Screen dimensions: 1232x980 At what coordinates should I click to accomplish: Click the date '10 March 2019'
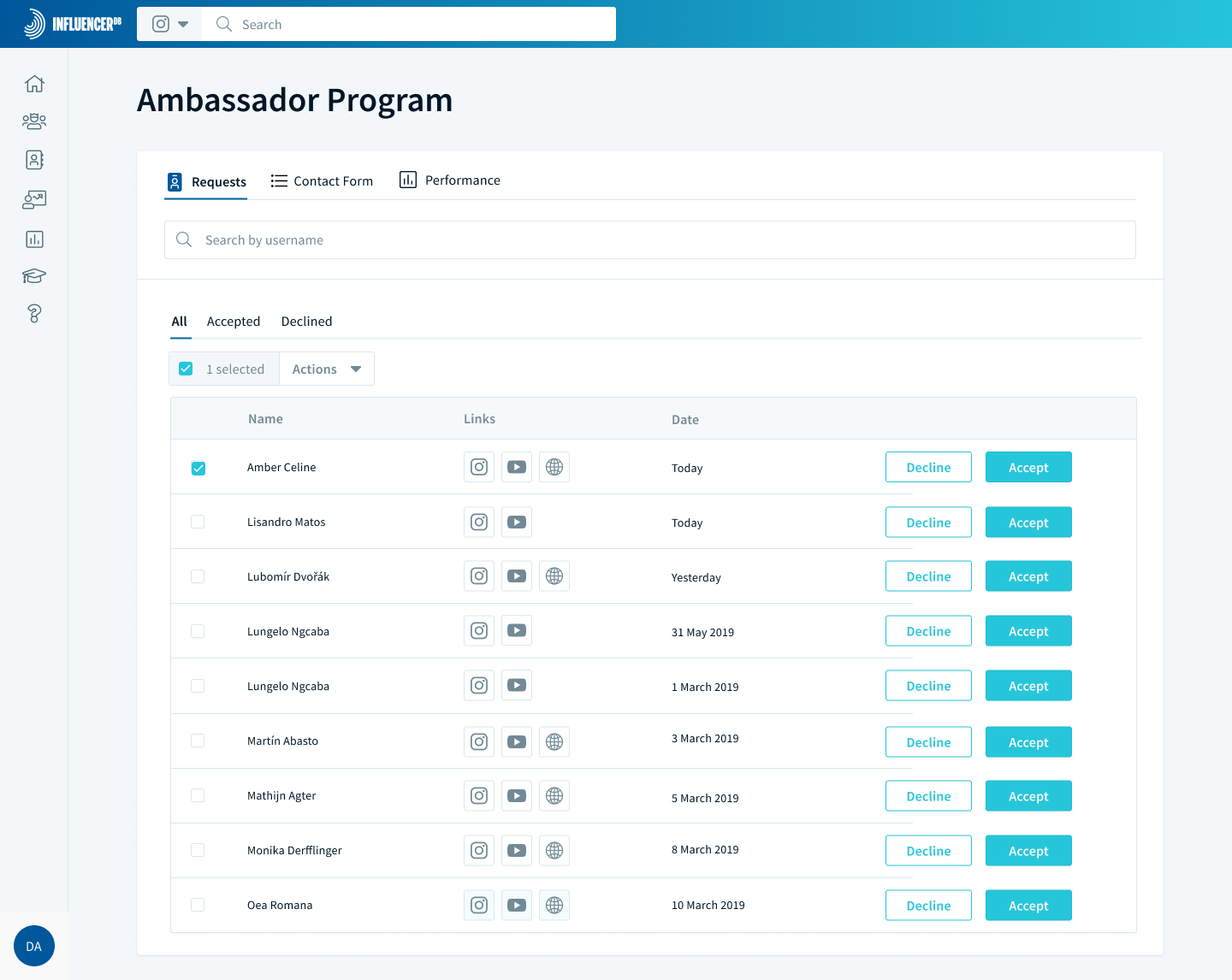pos(708,905)
